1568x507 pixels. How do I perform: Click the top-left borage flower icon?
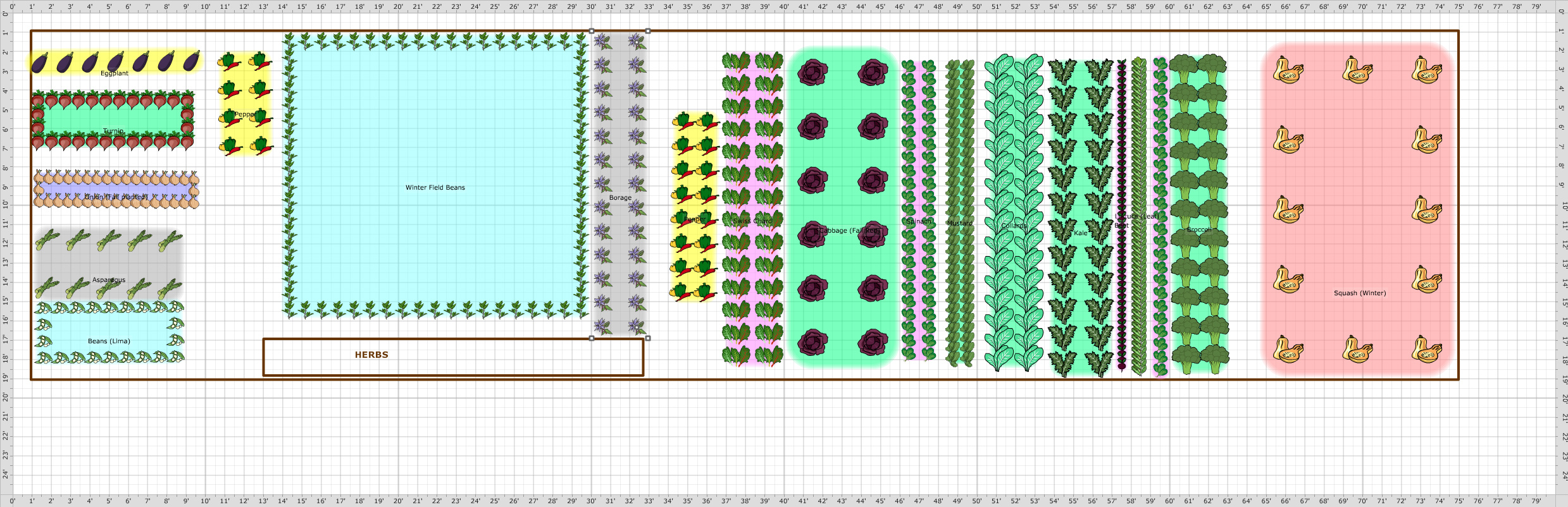point(602,42)
